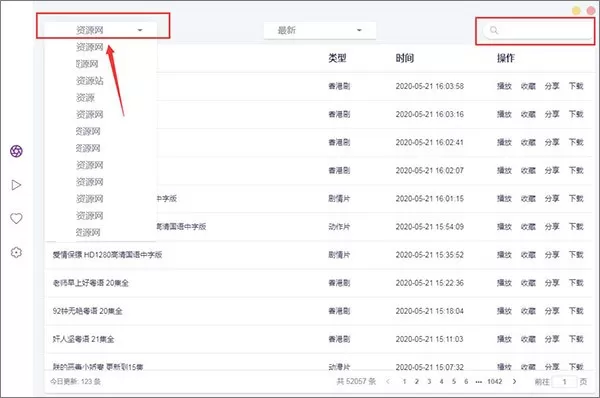Open favorites heart icon in sidebar
The height and width of the screenshot is (398, 600).
click(x=16, y=219)
